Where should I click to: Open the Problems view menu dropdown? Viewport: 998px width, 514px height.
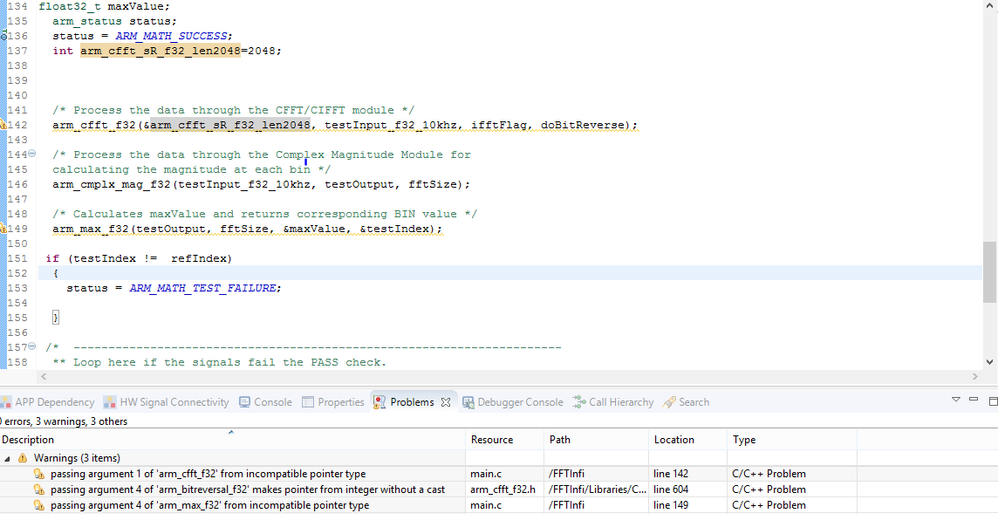tap(955, 399)
